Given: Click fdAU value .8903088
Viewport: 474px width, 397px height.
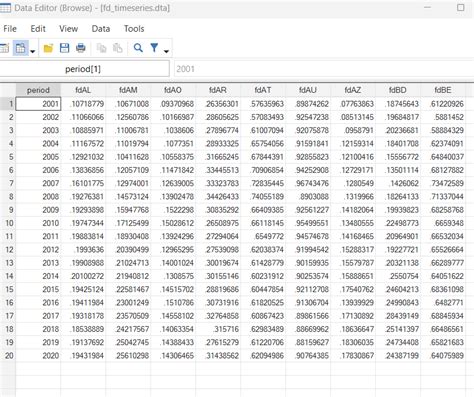Looking at the screenshot, I should click(308, 197).
